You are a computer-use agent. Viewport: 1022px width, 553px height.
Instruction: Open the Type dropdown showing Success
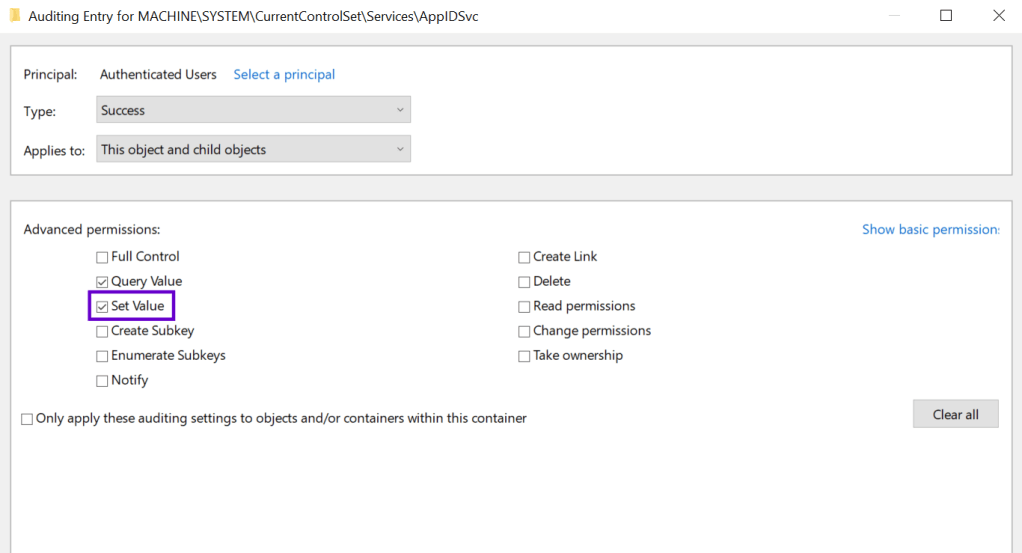(x=253, y=110)
